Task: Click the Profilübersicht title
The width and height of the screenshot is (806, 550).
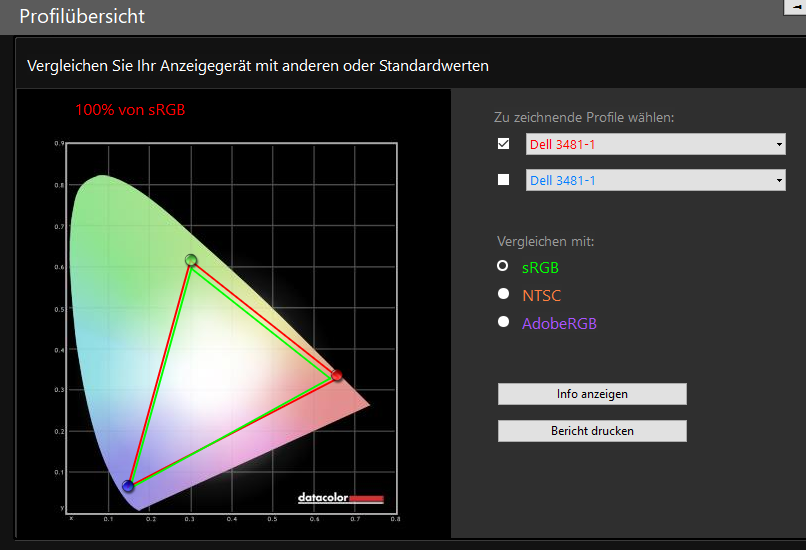Action: (82, 16)
